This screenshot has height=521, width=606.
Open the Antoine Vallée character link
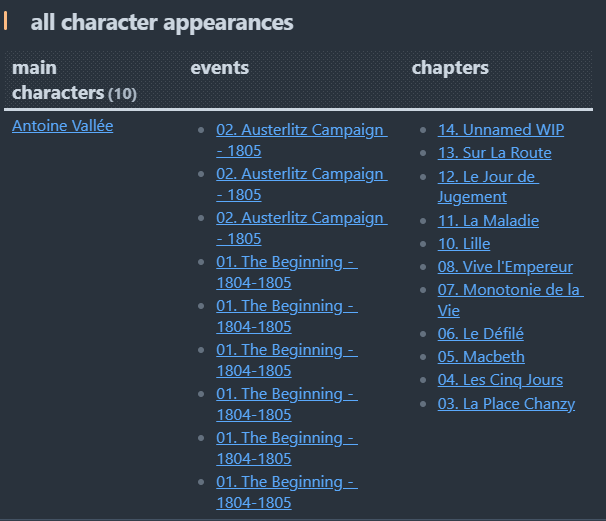[63, 126]
